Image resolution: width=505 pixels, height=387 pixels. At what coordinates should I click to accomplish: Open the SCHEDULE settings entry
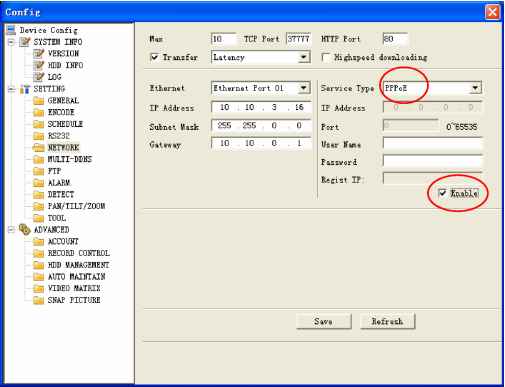pyautogui.click(x=65, y=124)
